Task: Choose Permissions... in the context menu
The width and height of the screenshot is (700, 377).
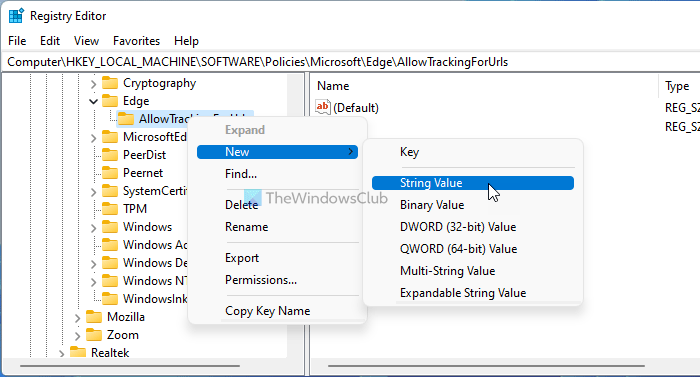Action: click(x=277, y=280)
